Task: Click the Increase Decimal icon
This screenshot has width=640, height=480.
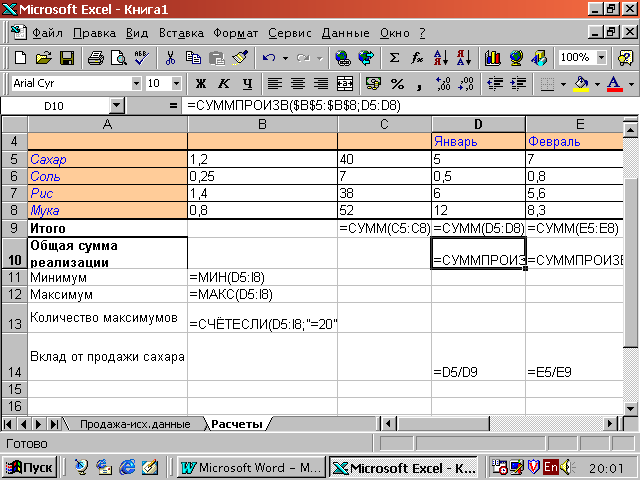Action: tap(442, 84)
